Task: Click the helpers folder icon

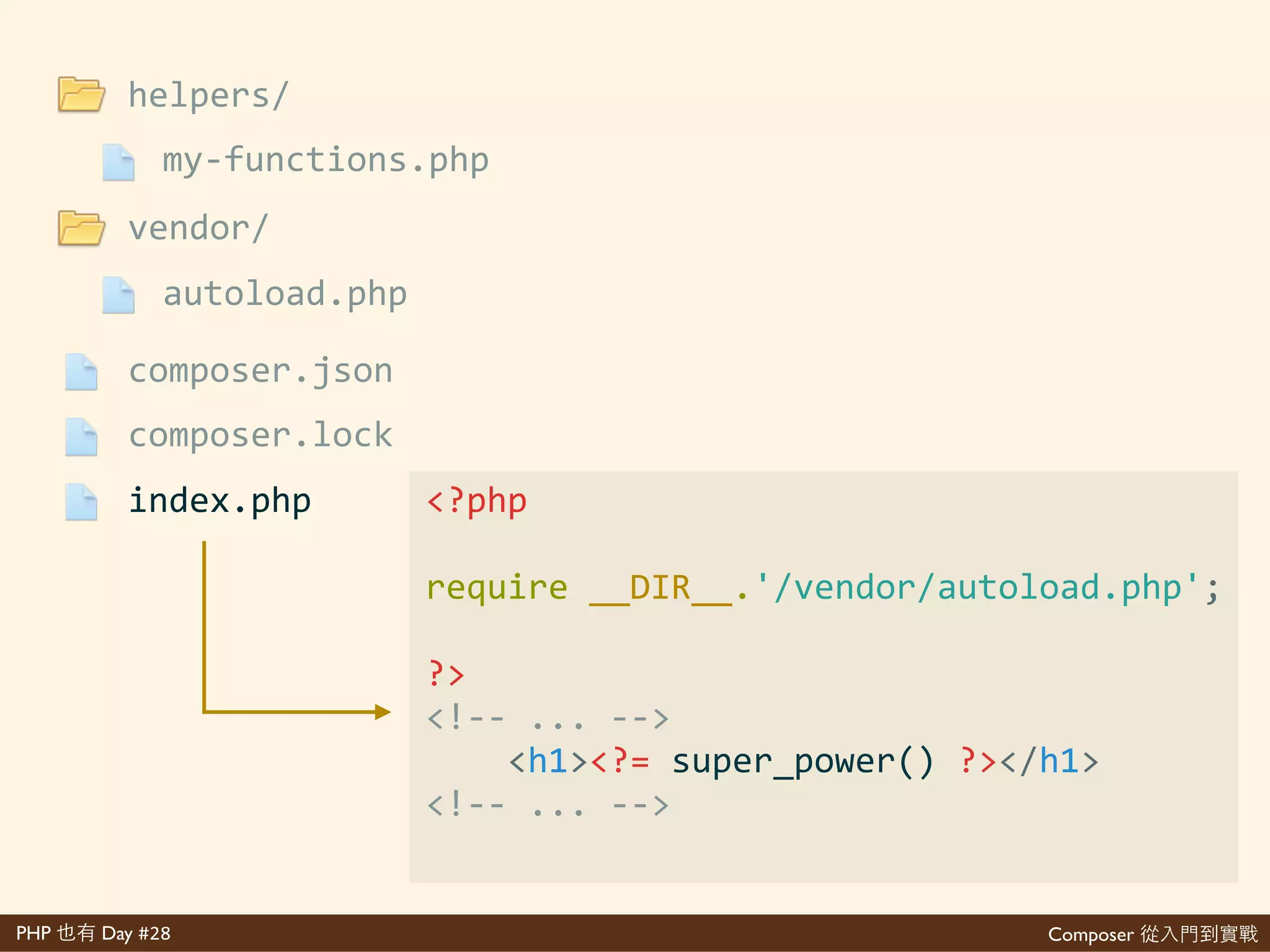Action: pyautogui.click(x=81, y=94)
